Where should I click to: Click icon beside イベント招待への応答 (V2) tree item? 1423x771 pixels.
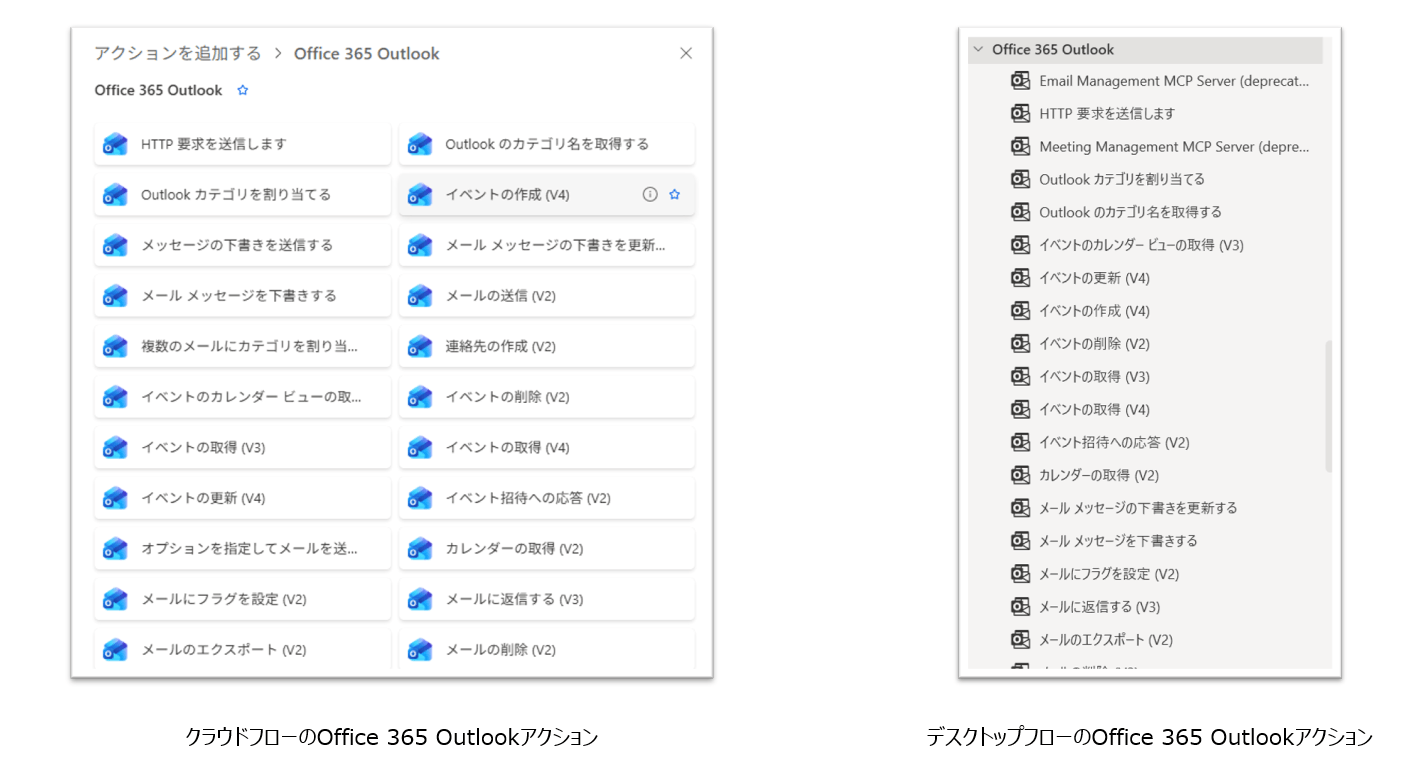point(1020,442)
